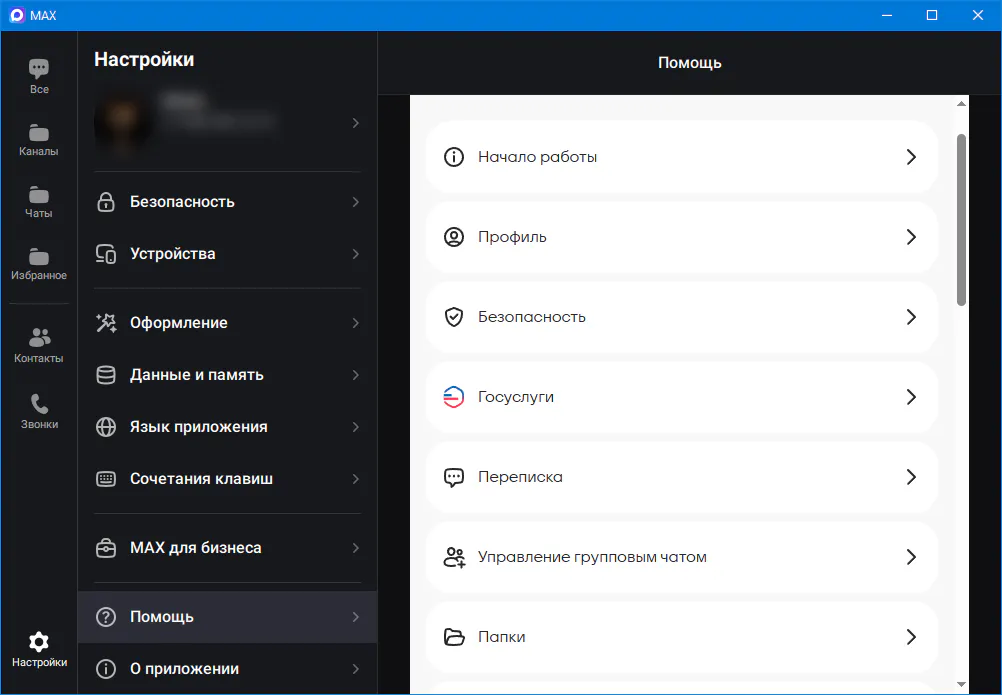1002x695 pixels.
Task: Open the blurred profile avatar
Action: click(123, 122)
